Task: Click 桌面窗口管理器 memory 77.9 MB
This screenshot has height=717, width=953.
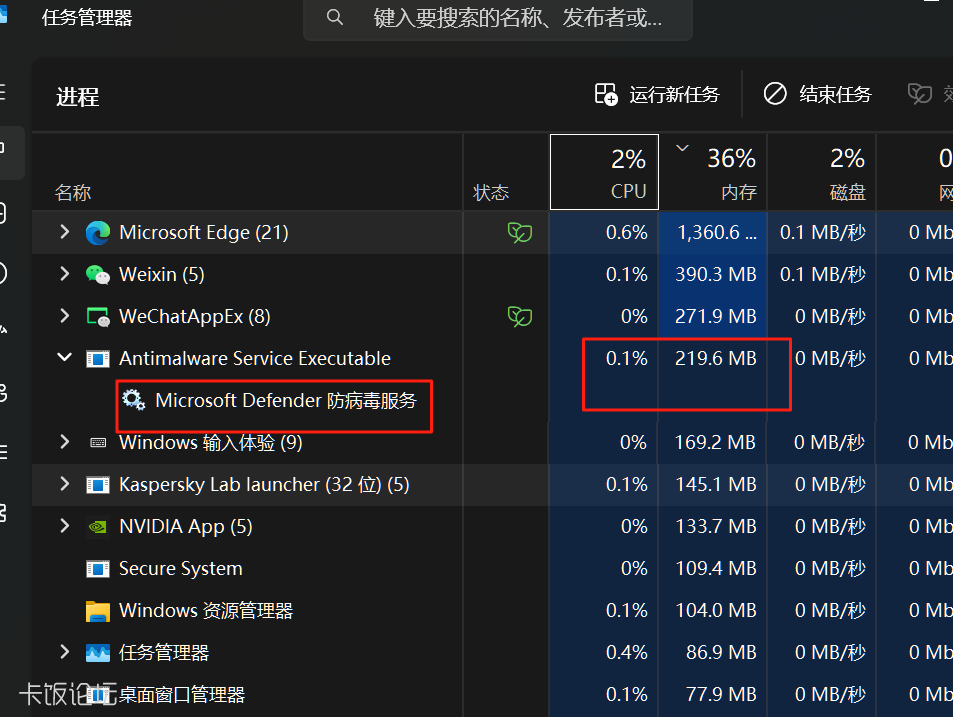Action: coord(721,694)
